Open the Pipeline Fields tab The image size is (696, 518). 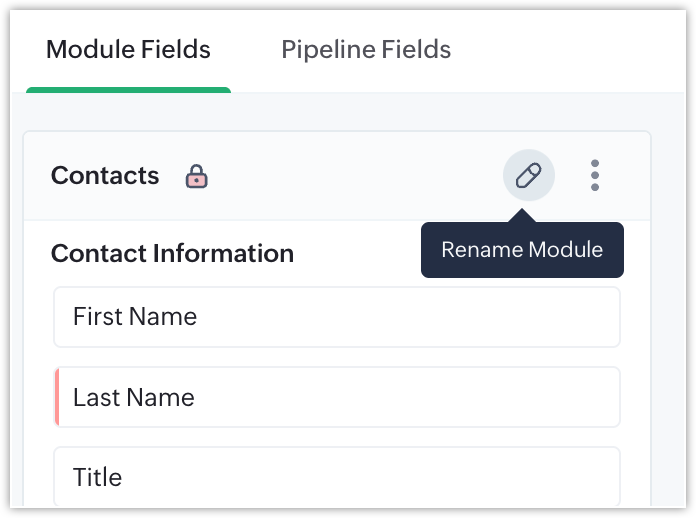pyautogui.click(x=366, y=49)
